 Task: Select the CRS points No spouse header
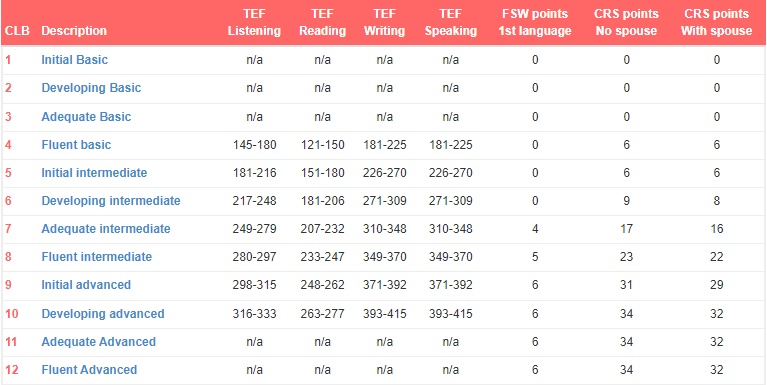(x=626, y=23)
